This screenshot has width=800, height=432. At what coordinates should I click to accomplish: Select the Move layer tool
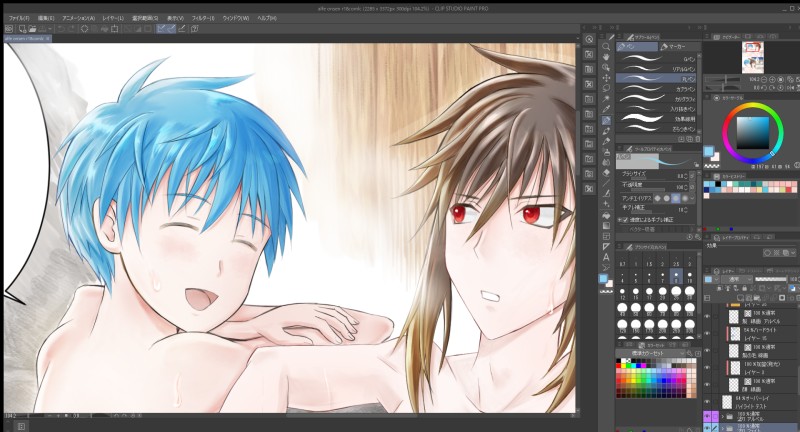606,78
